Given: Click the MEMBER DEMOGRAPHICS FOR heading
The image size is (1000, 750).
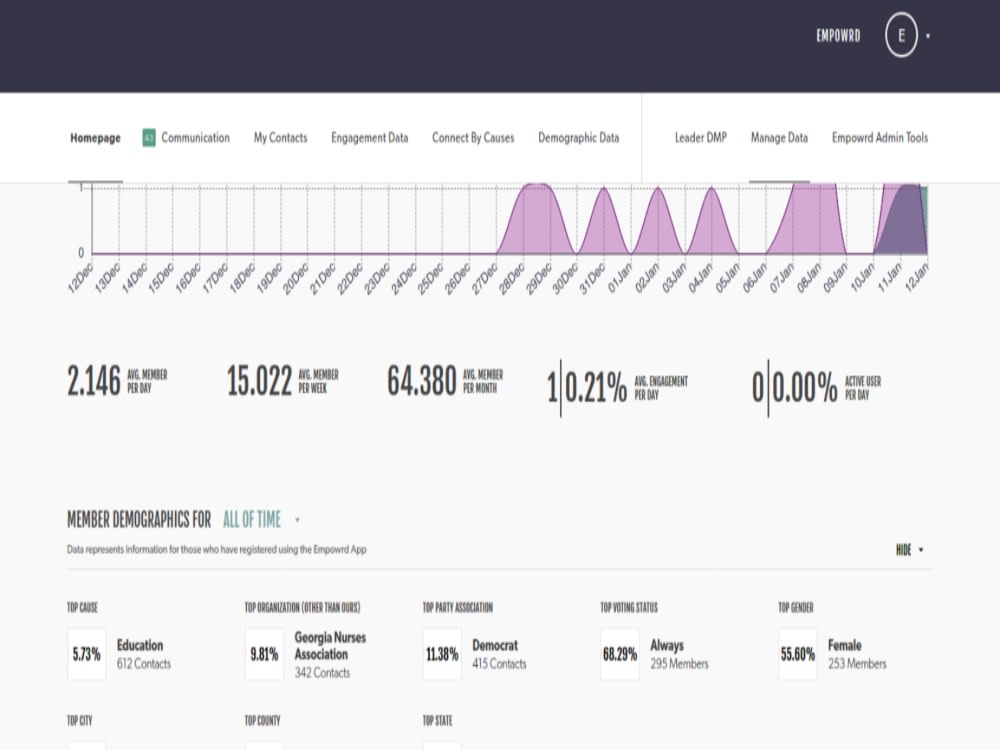Looking at the screenshot, I should (139, 520).
